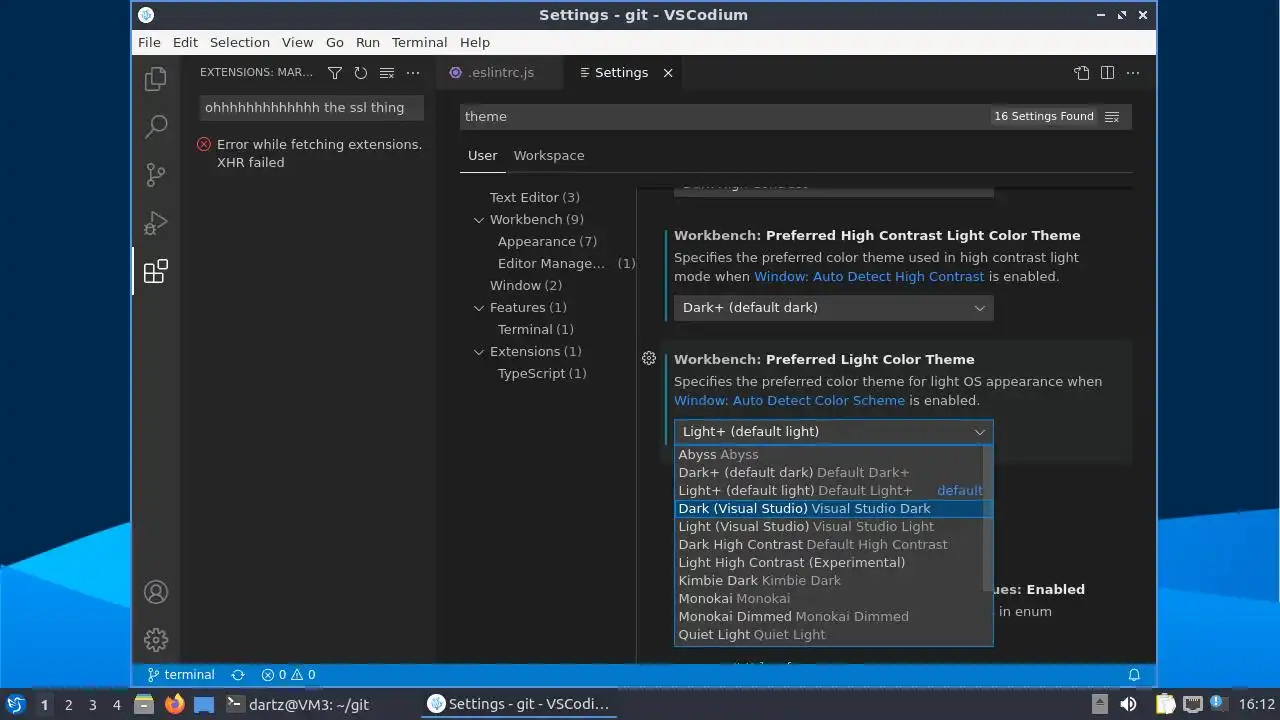Open Settings (JSON) icon in editor toolbar

pos(1082,73)
